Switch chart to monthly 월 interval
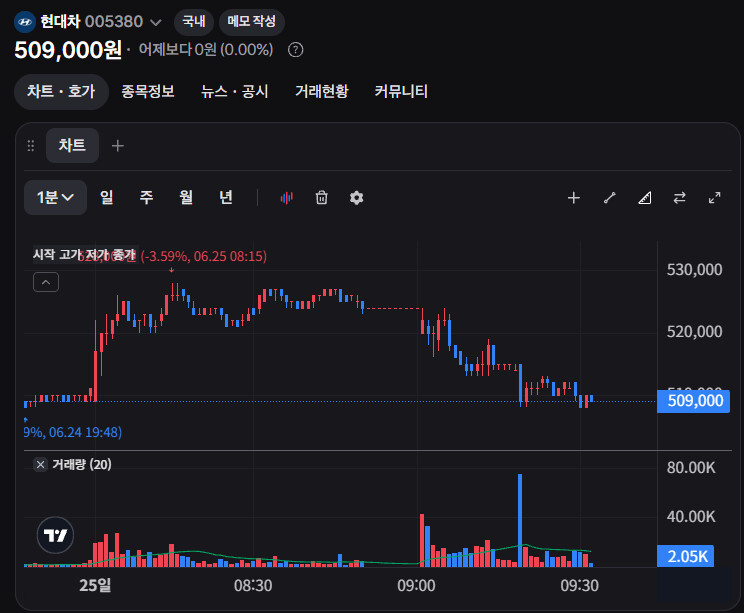Screen dimensions: 744x613 186,197
